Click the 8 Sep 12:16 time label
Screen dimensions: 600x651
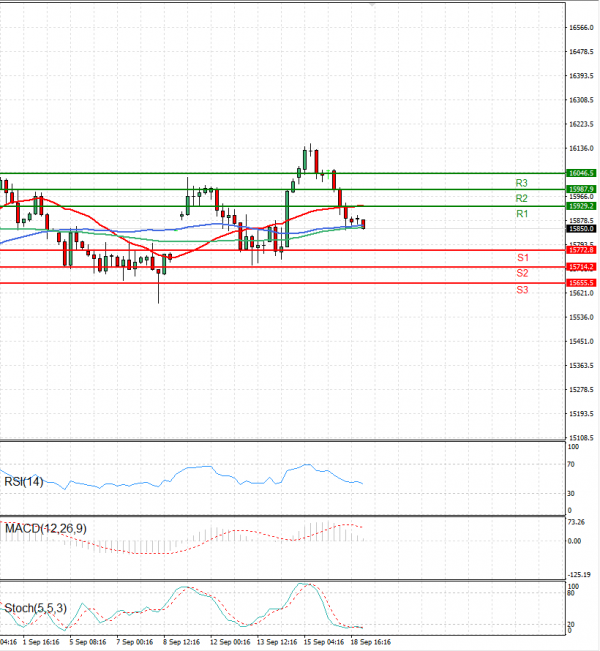(181, 641)
